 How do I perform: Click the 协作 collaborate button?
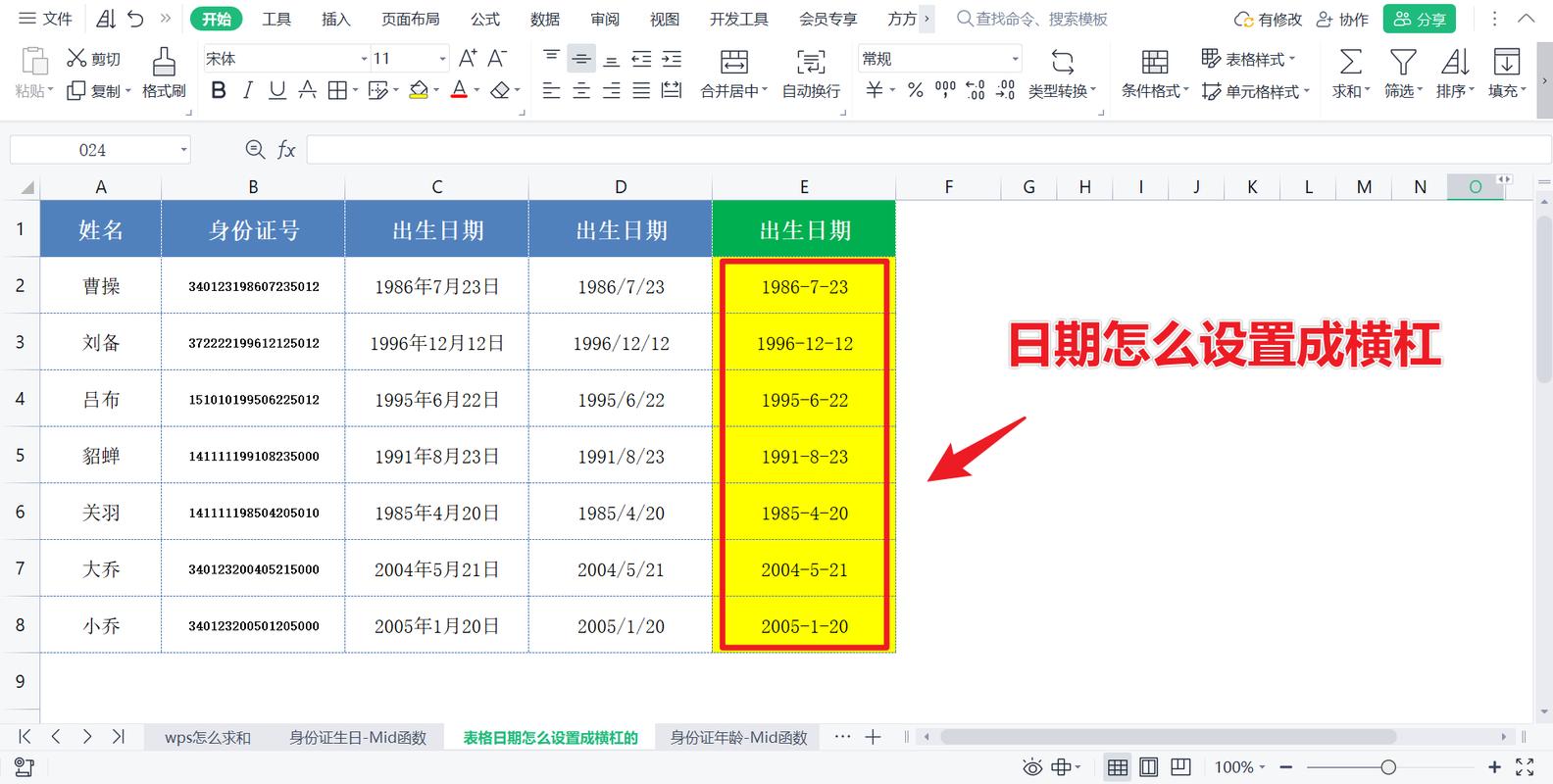click(1343, 19)
